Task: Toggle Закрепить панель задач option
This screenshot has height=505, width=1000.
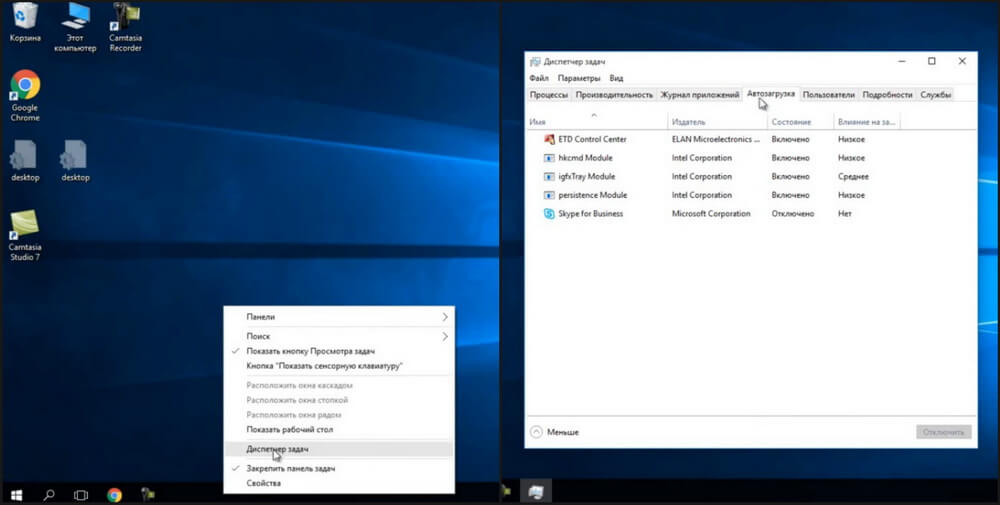Action: point(339,468)
